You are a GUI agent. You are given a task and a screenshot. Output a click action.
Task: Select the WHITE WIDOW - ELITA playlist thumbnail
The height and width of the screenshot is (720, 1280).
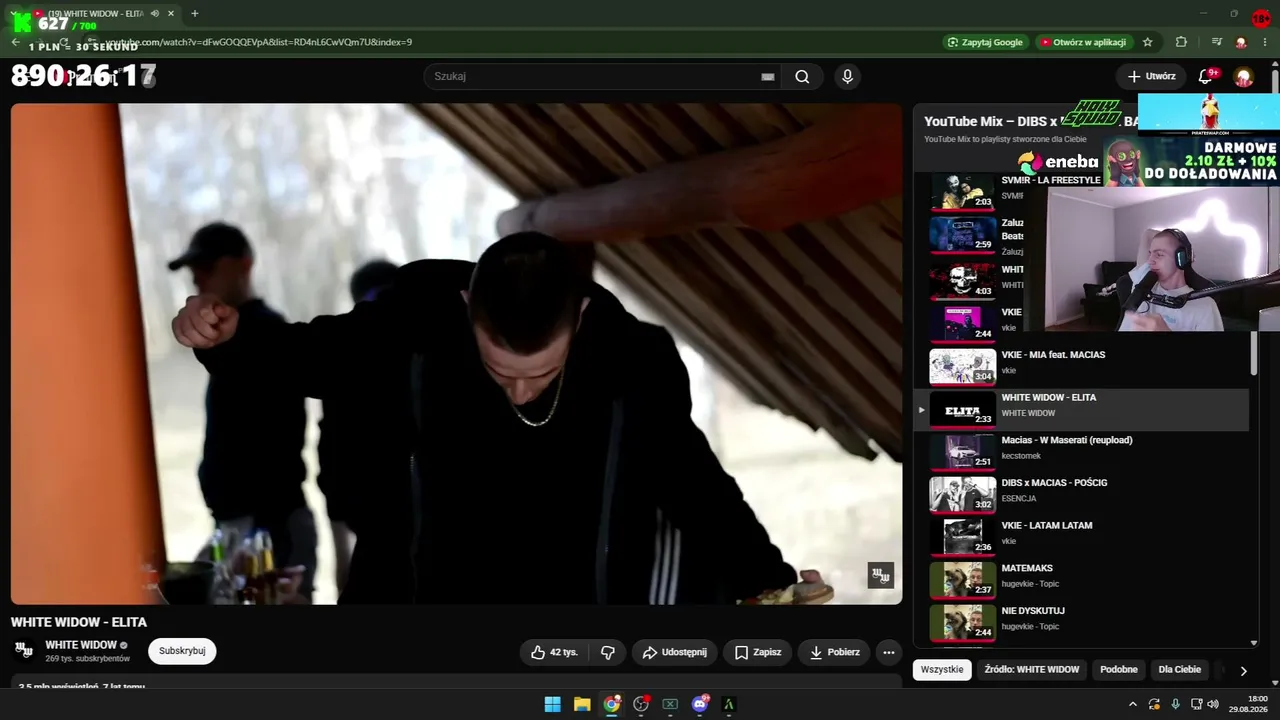[963, 410]
